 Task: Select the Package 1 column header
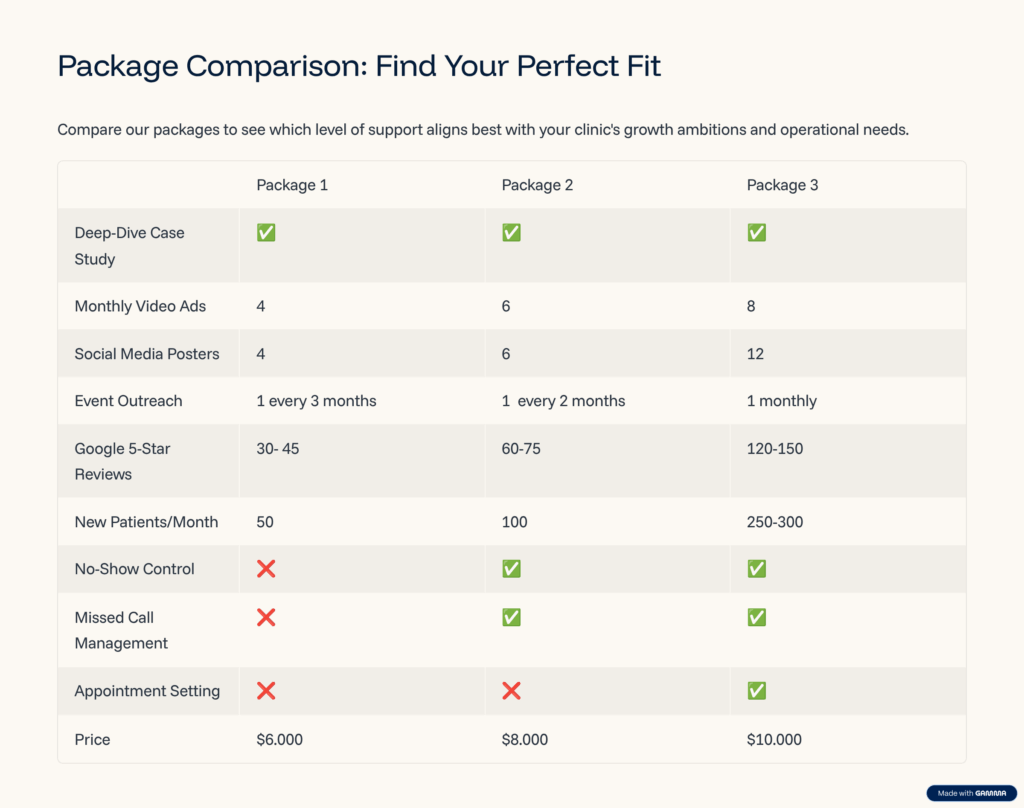pos(292,186)
